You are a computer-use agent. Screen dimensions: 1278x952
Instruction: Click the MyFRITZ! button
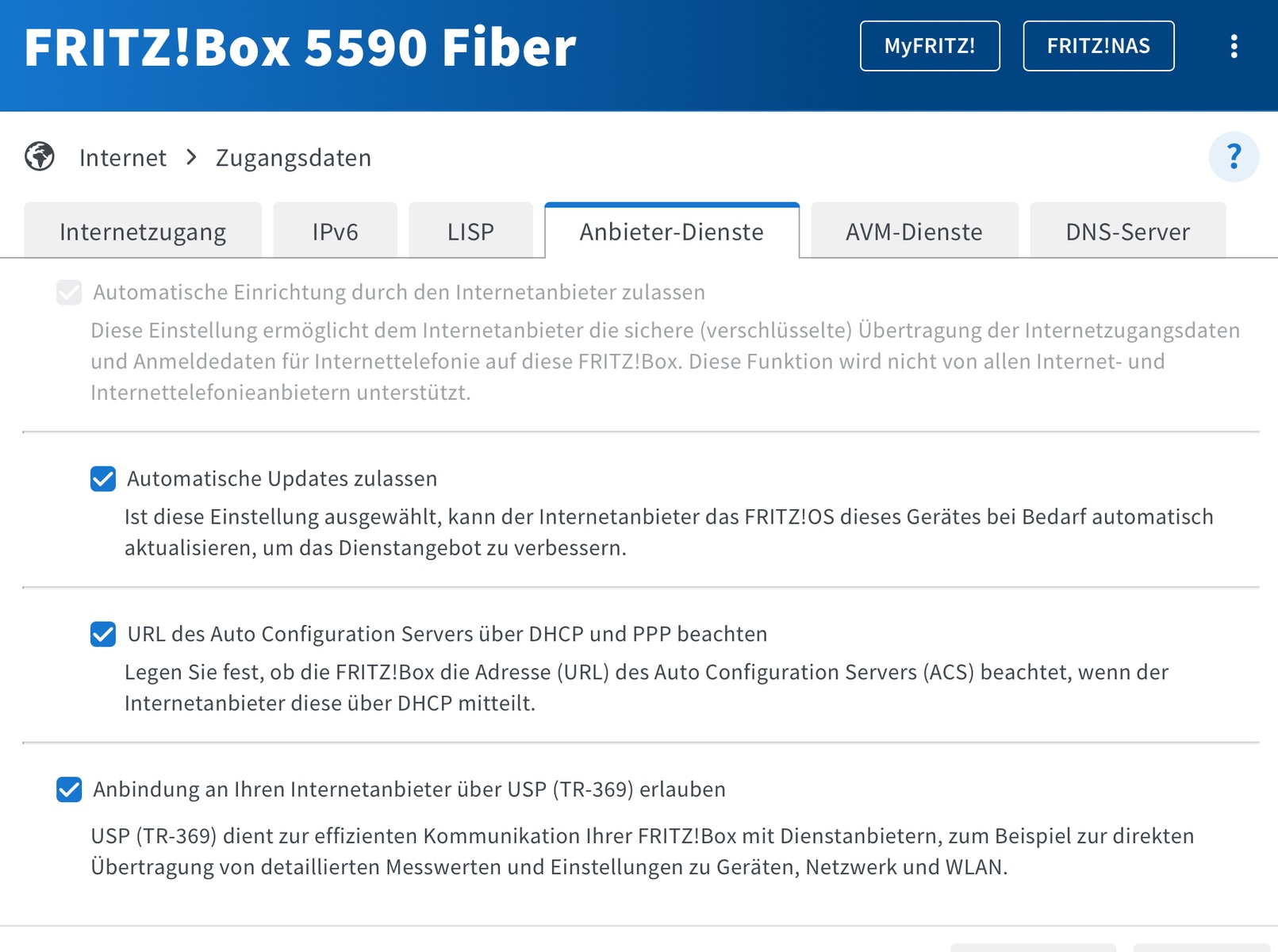pyautogui.click(x=930, y=46)
